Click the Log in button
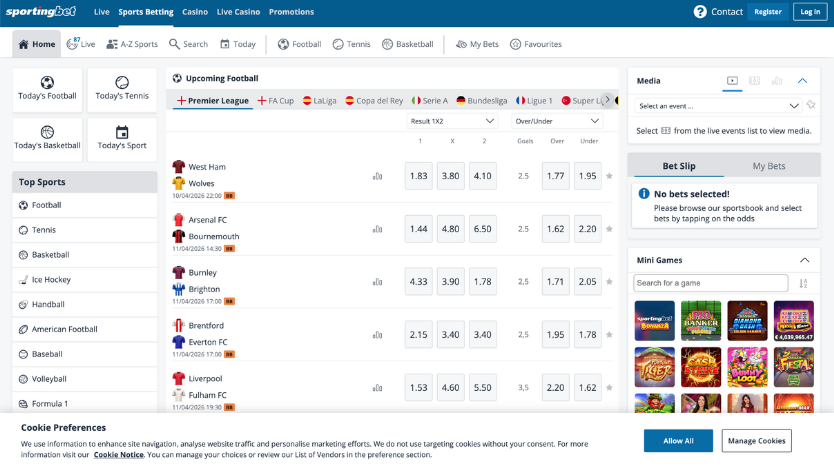The image size is (834, 468). [810, 12]
